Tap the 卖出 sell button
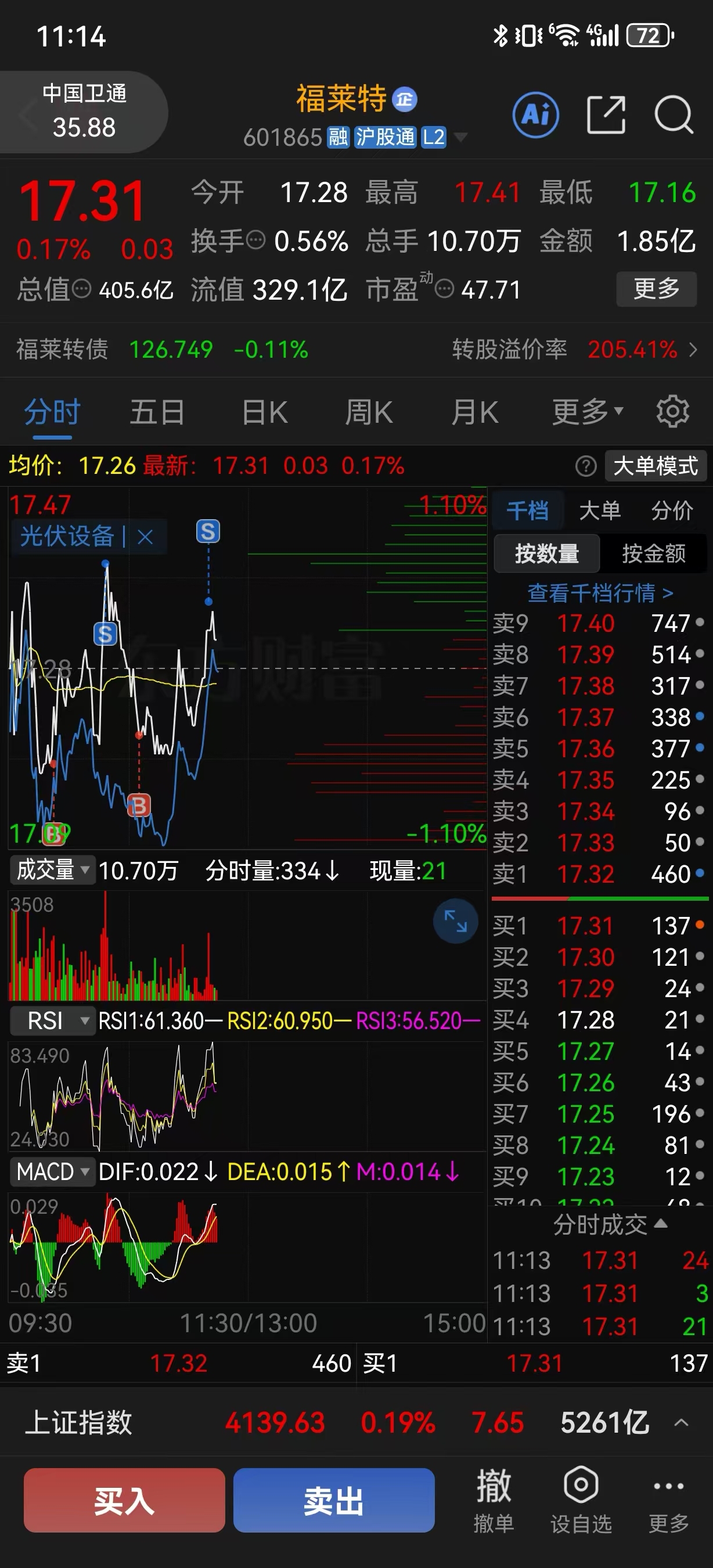The image size is (713, 1568). click(x=334, y=1501)
